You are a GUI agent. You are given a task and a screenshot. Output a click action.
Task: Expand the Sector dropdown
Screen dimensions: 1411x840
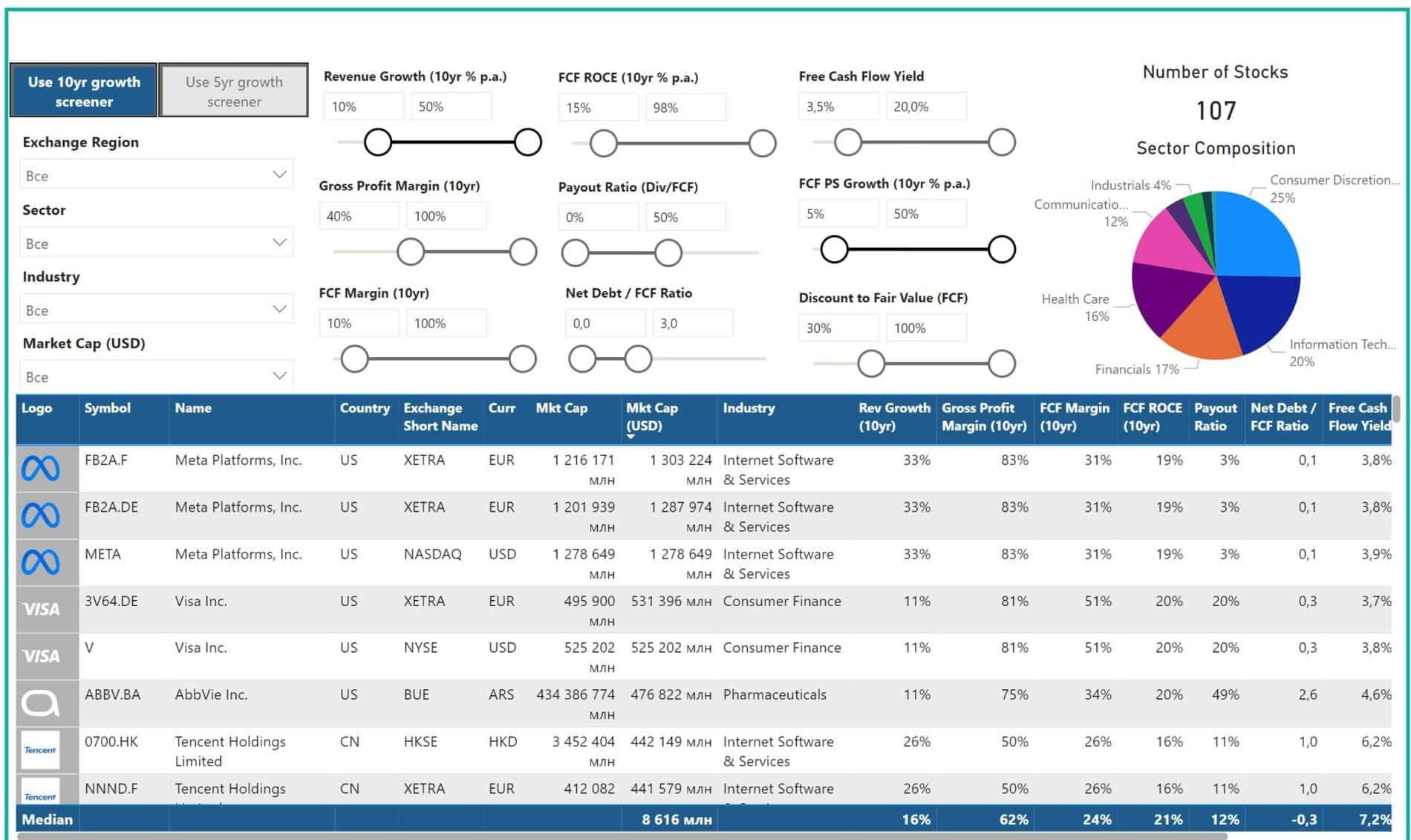(156, 243)
